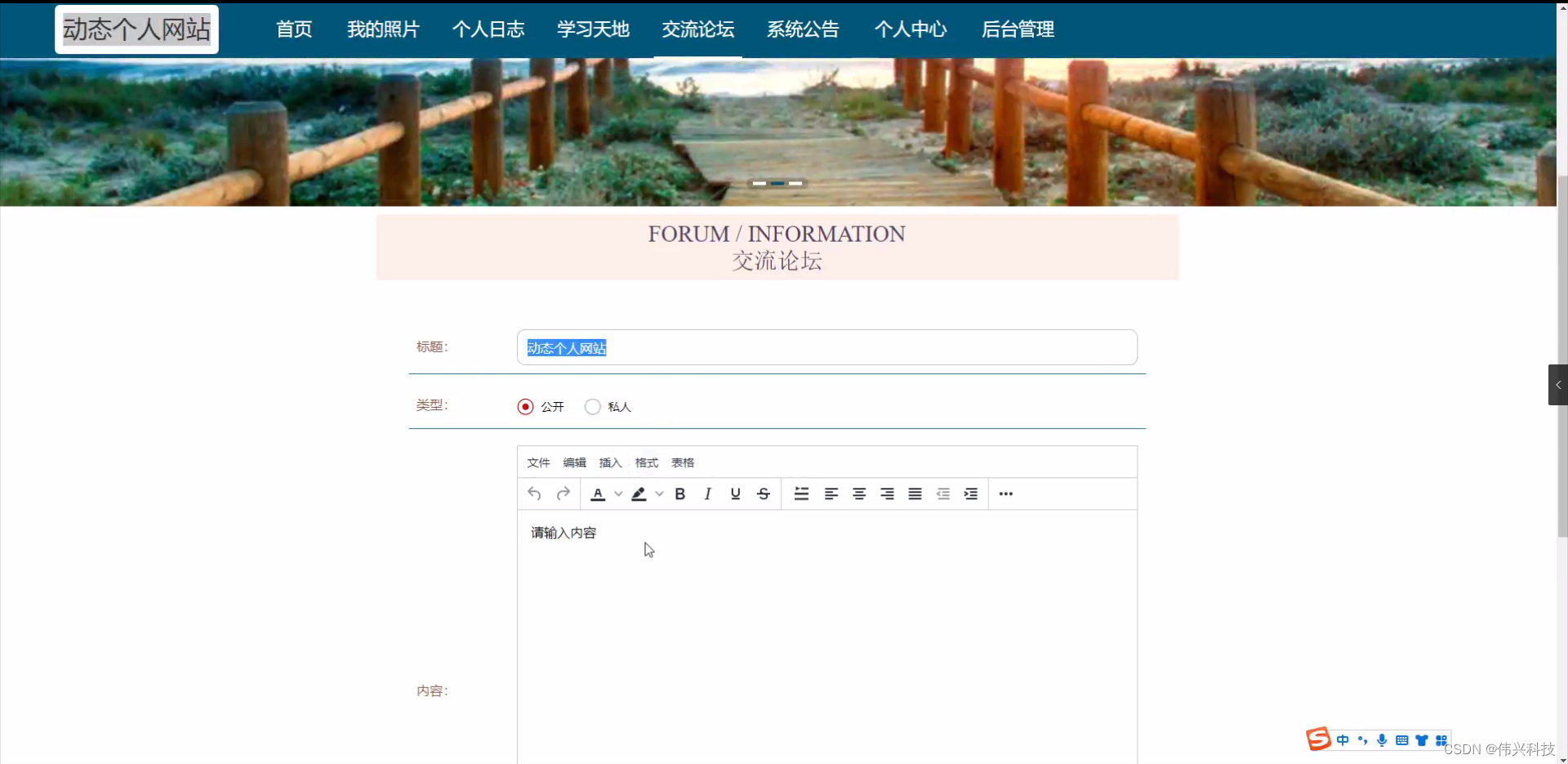Toggle Chinese/English on the Sogou input bar
This screenshot has width=1568, height=764.
(1344, 739)
